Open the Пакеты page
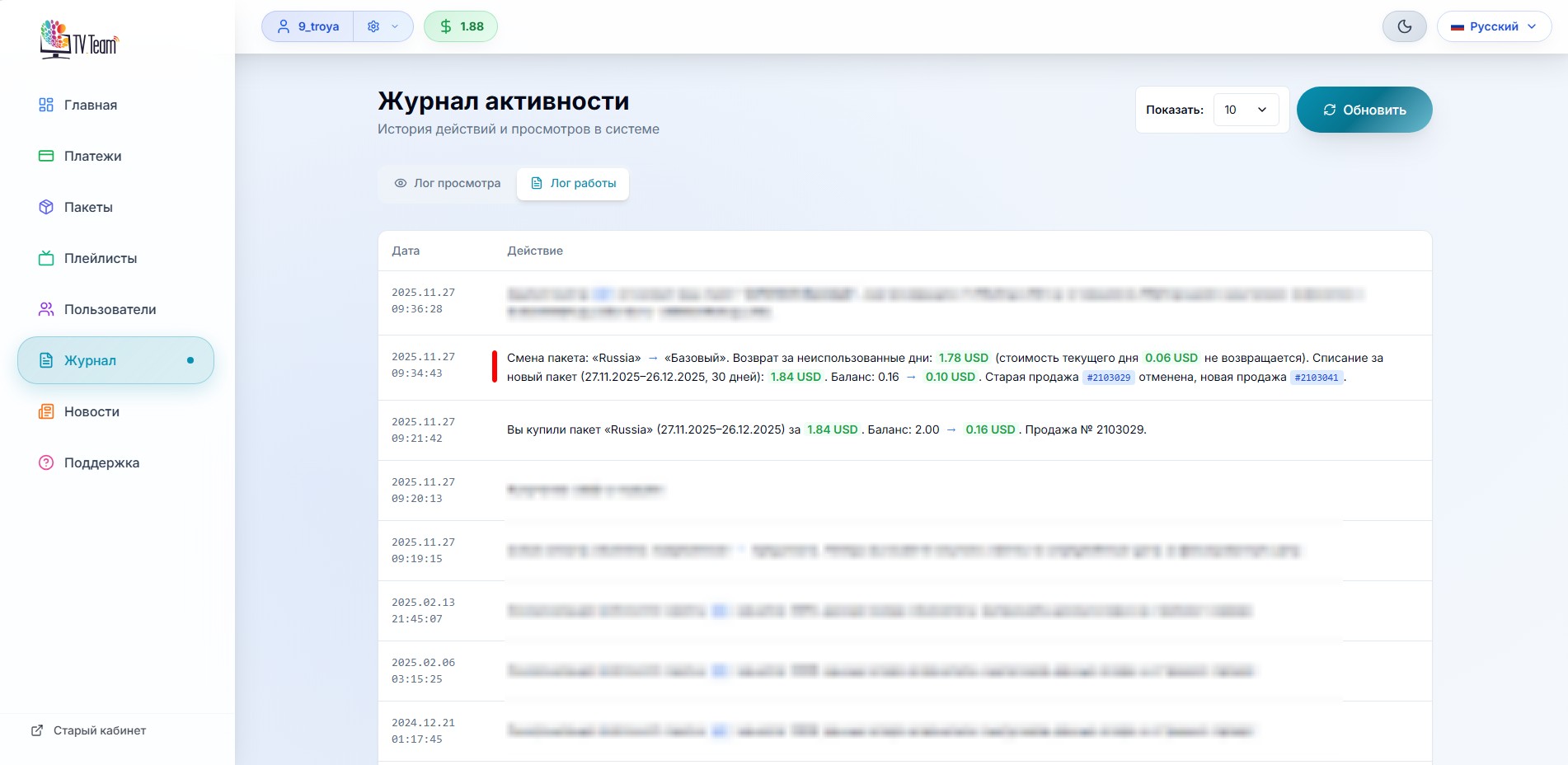This screenshot has width=1568, height=765. click(x=88, y=207)
